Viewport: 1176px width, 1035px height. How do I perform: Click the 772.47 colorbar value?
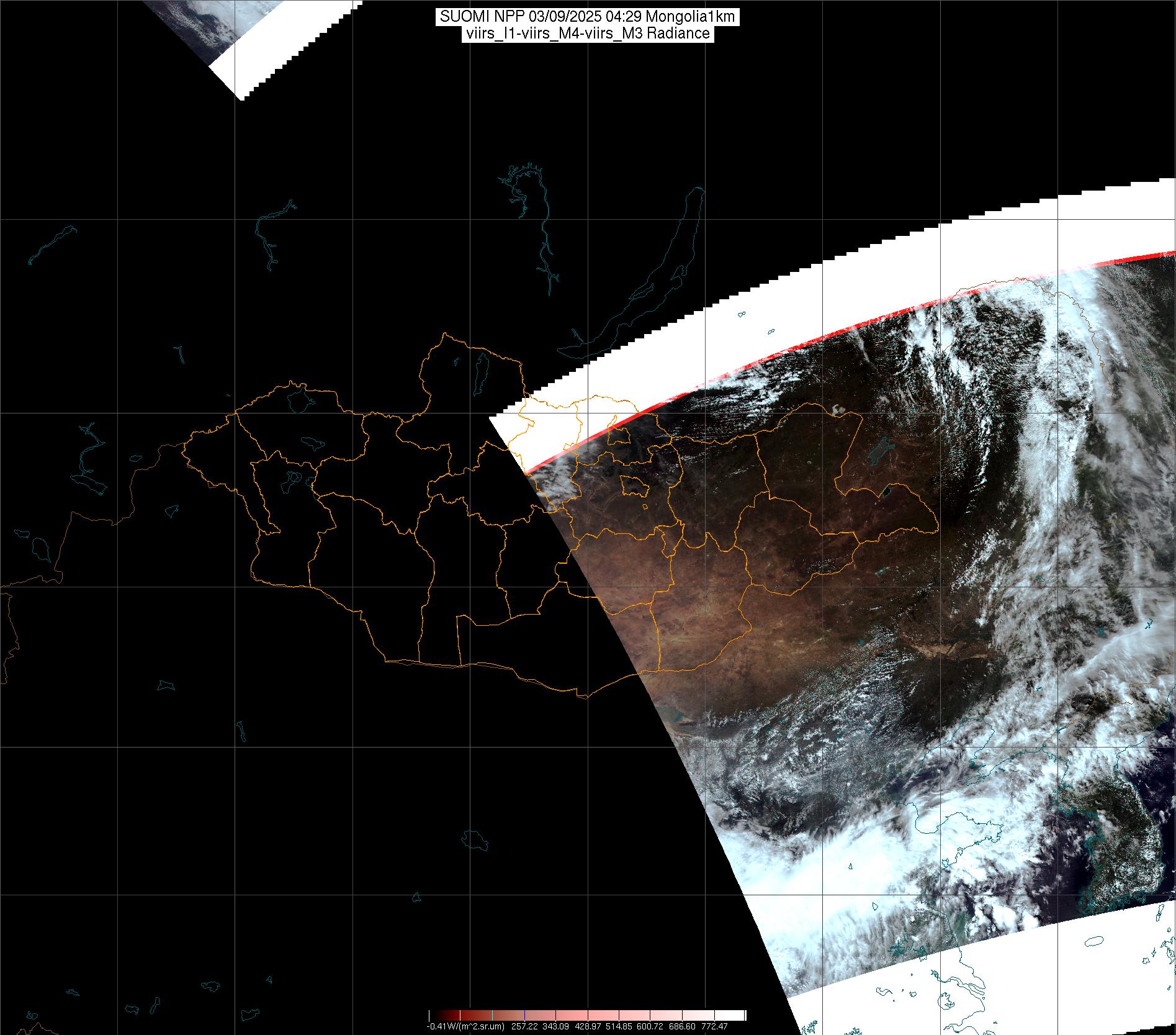(x=714, y=1026)
